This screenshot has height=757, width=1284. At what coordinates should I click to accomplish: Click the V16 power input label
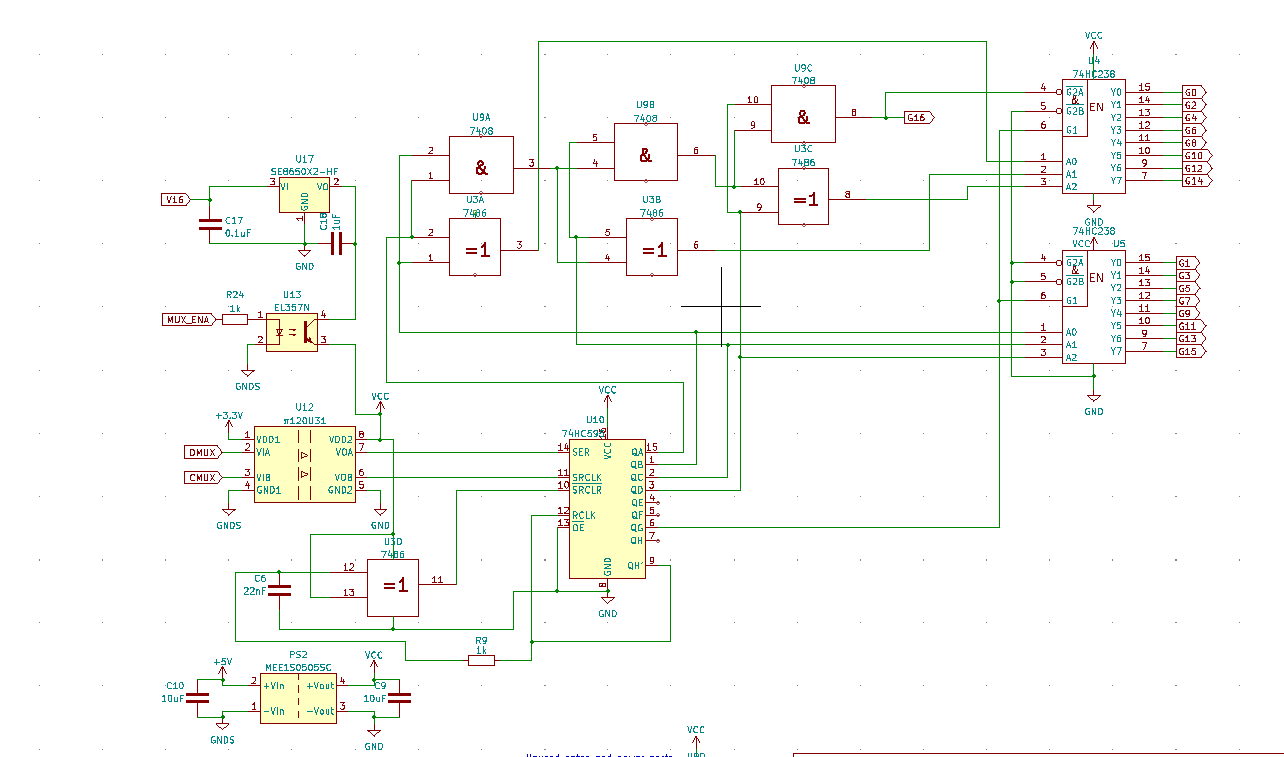tap(175, 199)
